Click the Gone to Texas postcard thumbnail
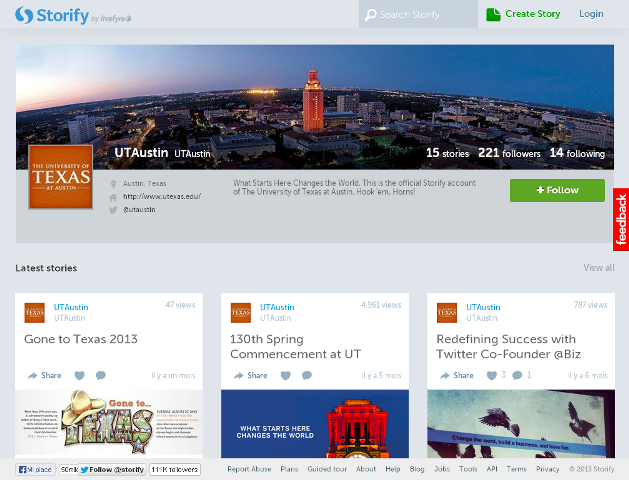Image resolution: width=629 pixels, height=480 pixels. click(109, 424)
